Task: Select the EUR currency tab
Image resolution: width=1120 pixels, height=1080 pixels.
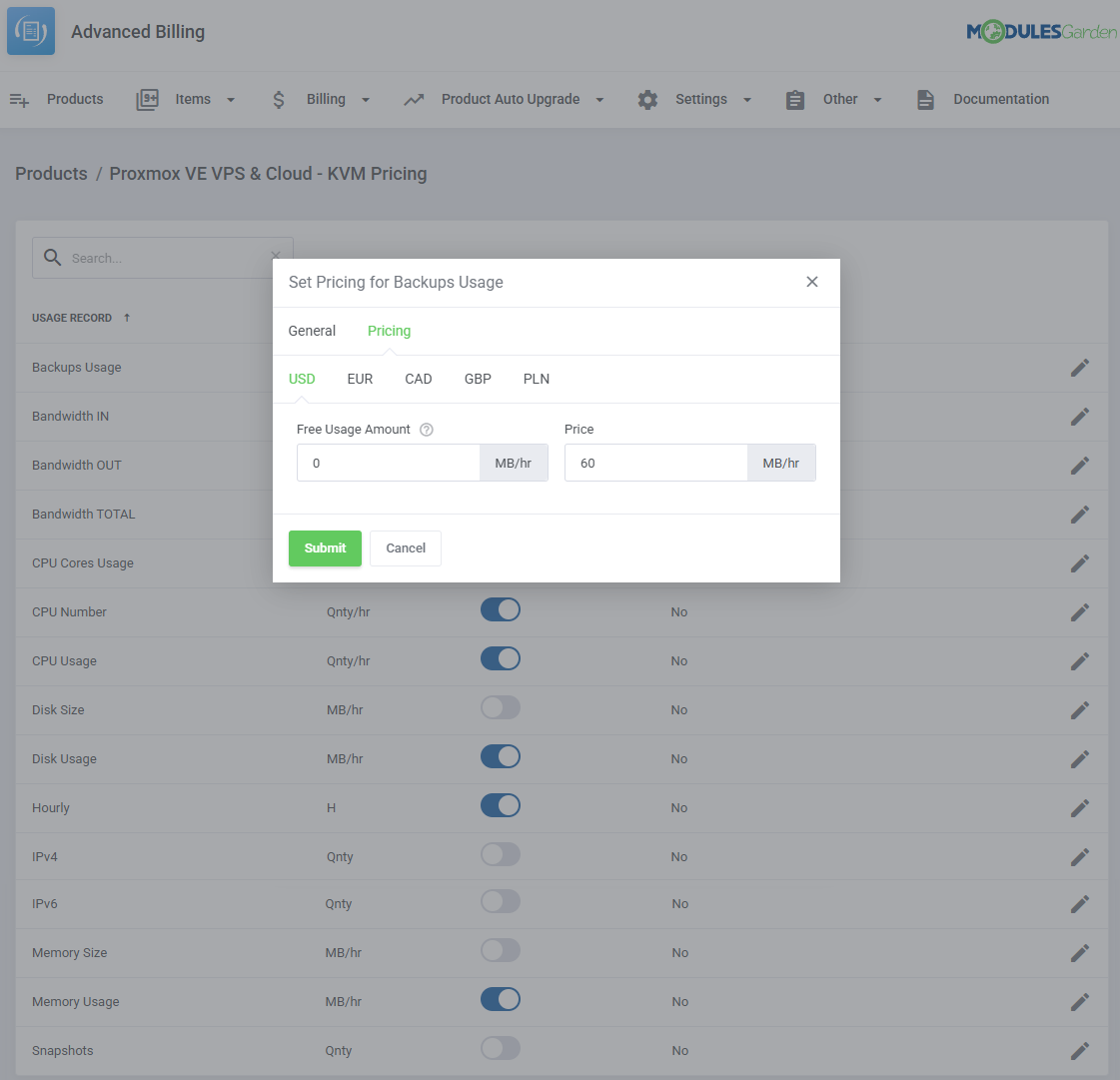Action: click(x=360, y=379)
